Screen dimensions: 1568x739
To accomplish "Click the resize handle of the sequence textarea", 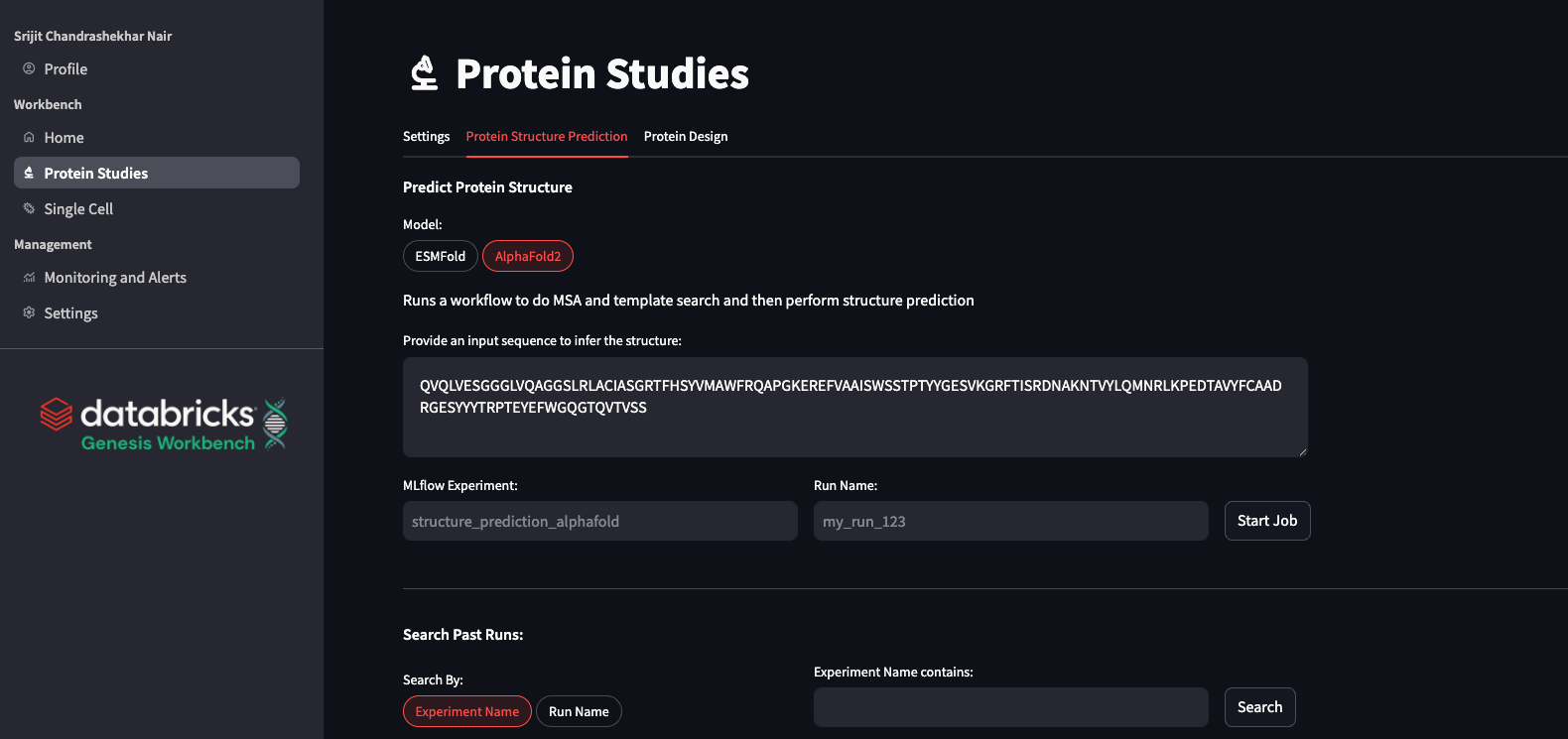I will click(1302, 451).
